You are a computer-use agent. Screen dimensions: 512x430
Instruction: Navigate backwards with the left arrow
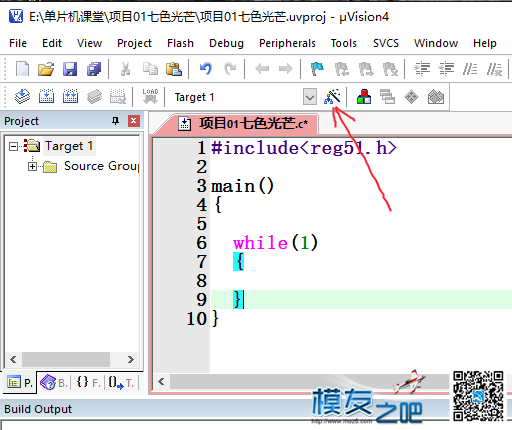tap(262, 69)
